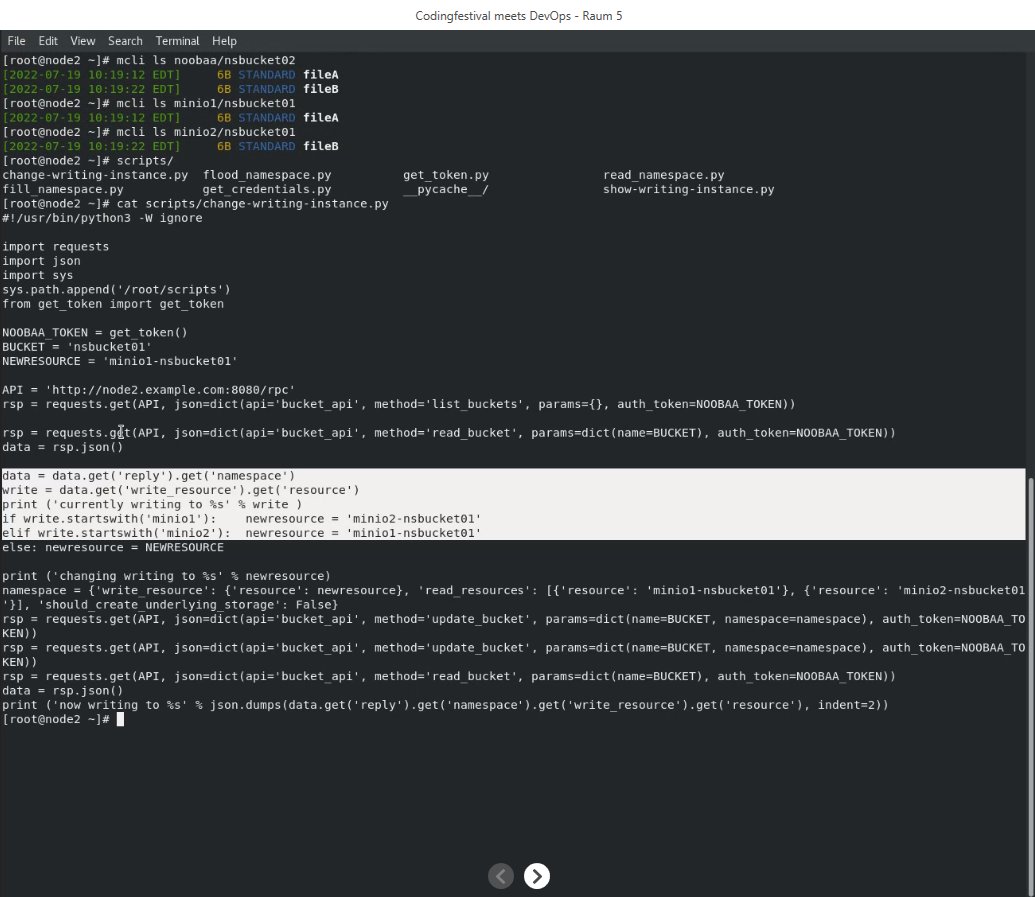Go back with the previous slide arrow
Viewport: 1035px width, 897px height.
(501, 876)
